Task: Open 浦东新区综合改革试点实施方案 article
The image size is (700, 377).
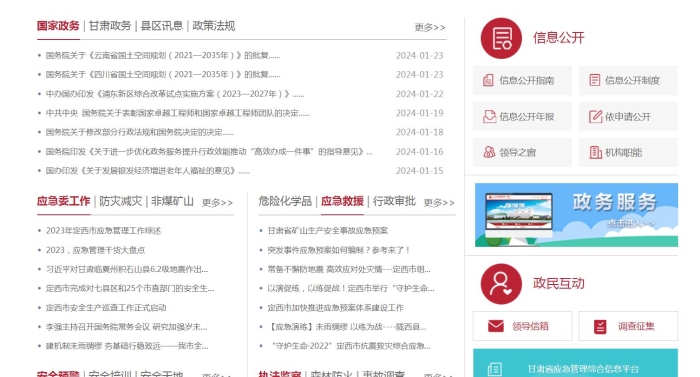Action: pos(175,94)
